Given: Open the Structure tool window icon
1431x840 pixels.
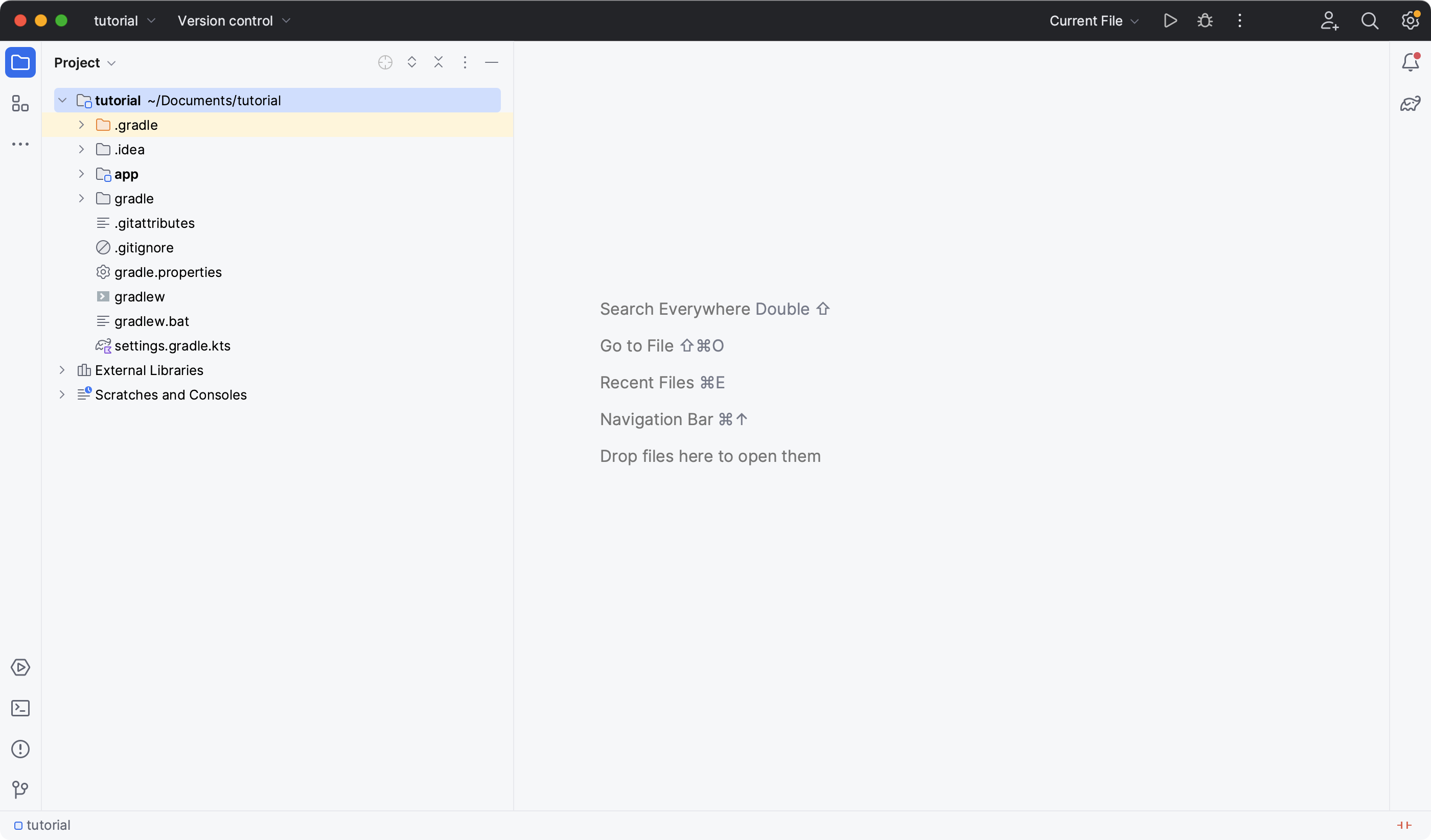Looking at the screenshot, I should tap(20, 103).
